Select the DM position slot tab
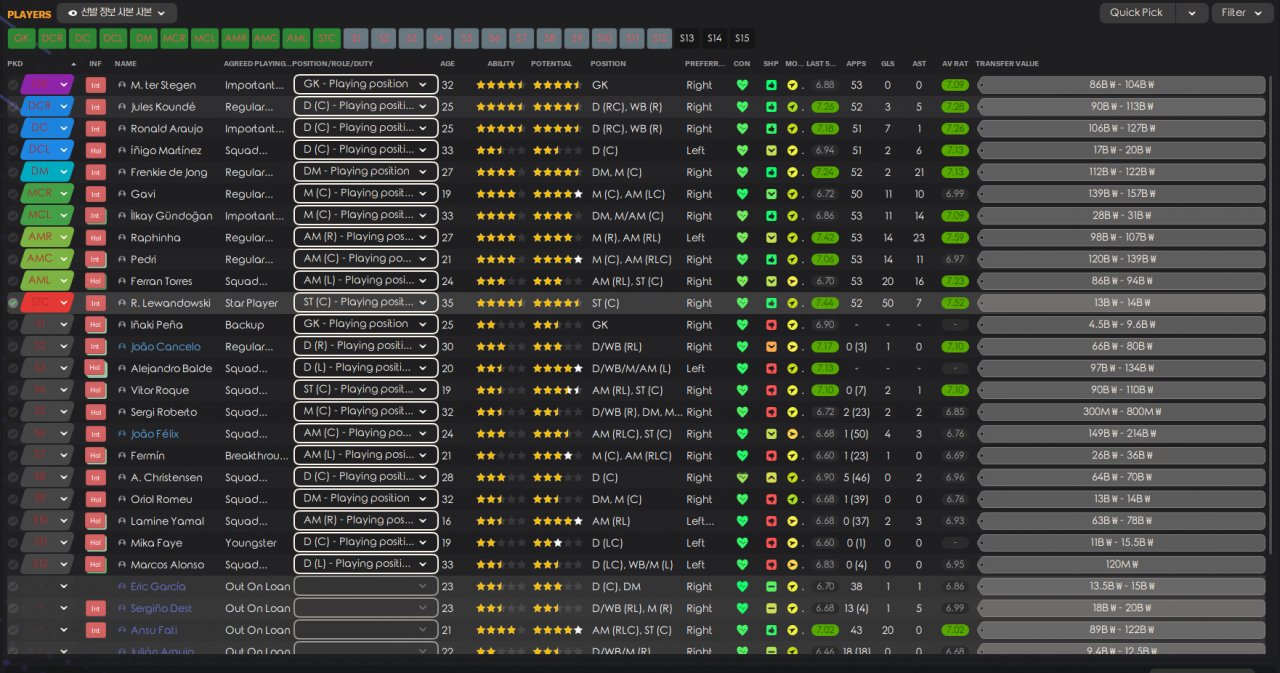 tap(143, 39)
